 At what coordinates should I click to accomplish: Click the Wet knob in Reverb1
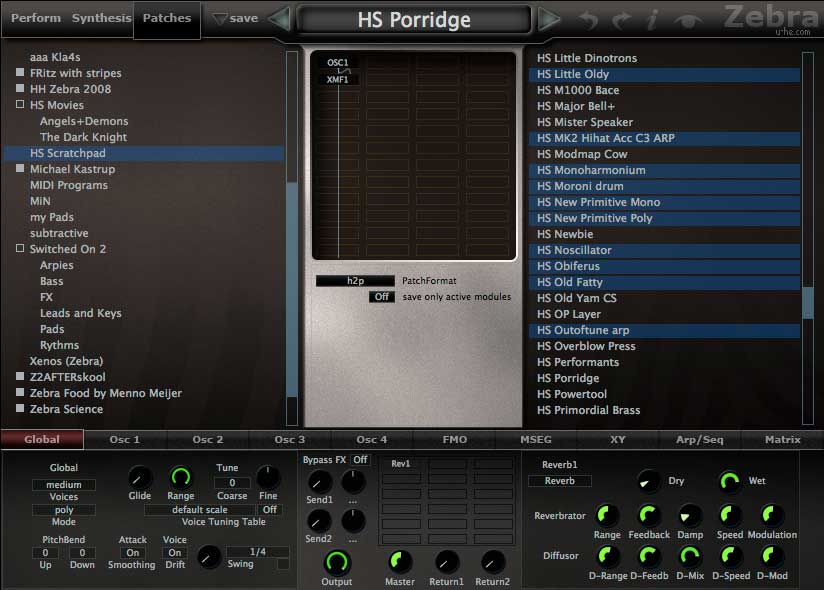(729, 481)
